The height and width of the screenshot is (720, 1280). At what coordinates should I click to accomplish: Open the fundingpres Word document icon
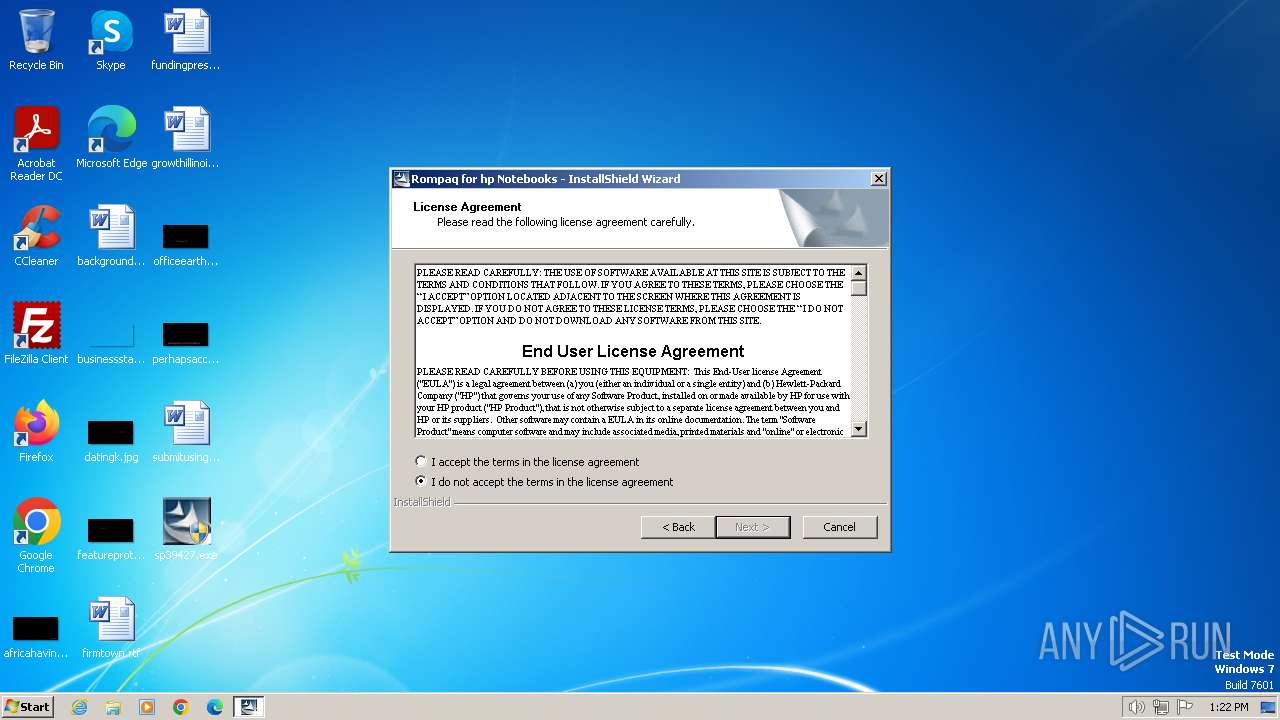pyautogui.click(x=186, y=40)
